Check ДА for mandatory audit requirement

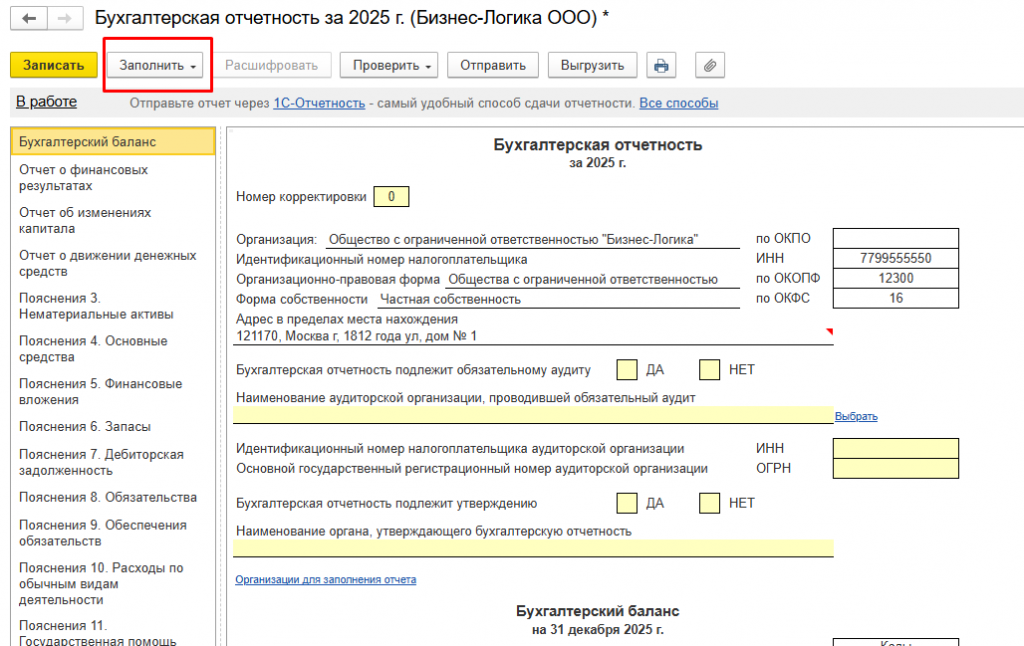(x=627, y=370)
